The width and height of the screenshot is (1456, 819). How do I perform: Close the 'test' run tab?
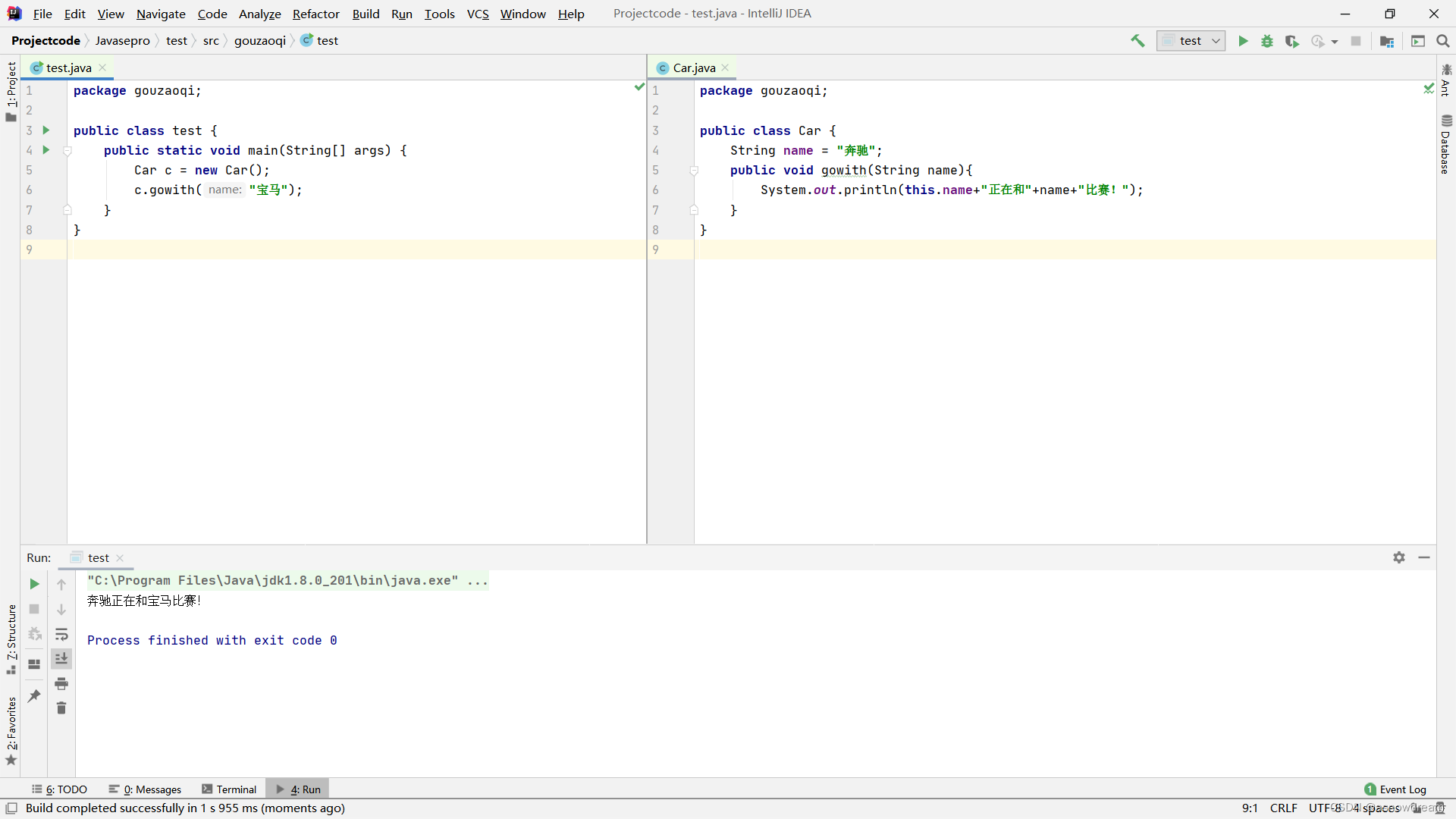[x=120, y=558]
